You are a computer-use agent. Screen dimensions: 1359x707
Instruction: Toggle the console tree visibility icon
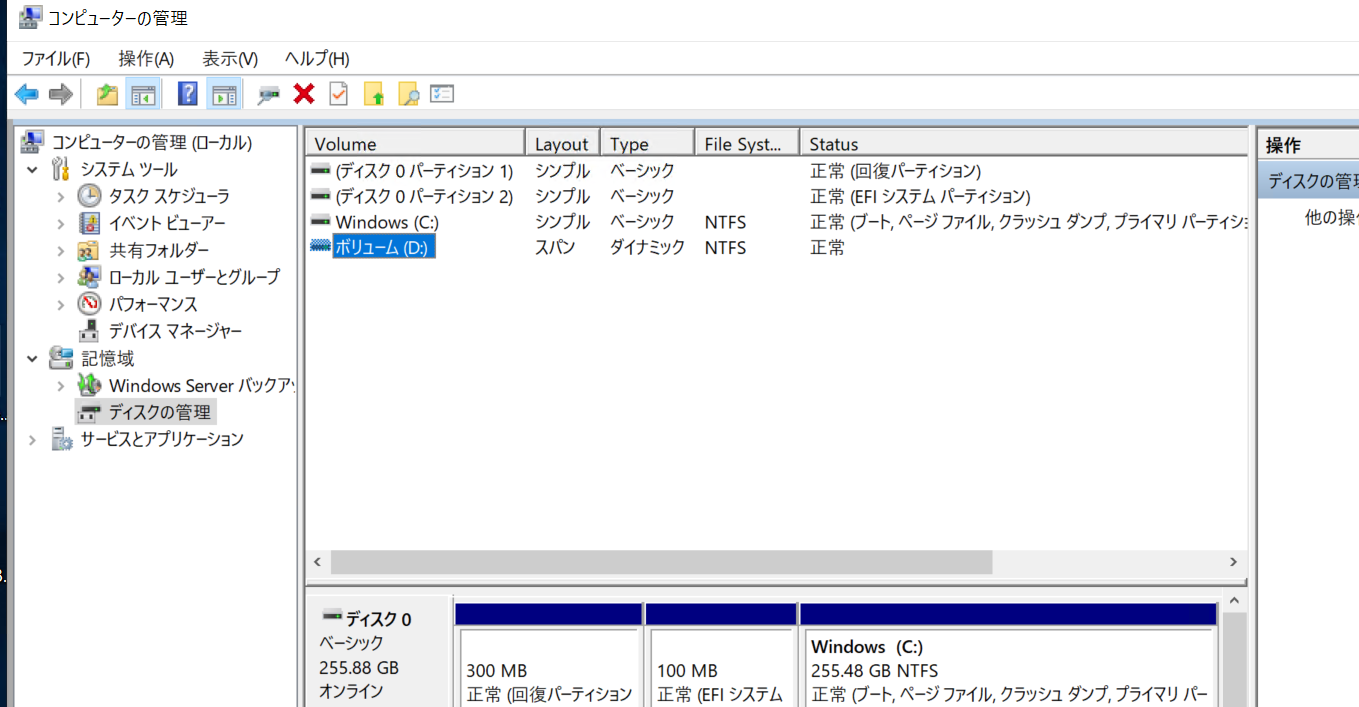pos(143,93)
